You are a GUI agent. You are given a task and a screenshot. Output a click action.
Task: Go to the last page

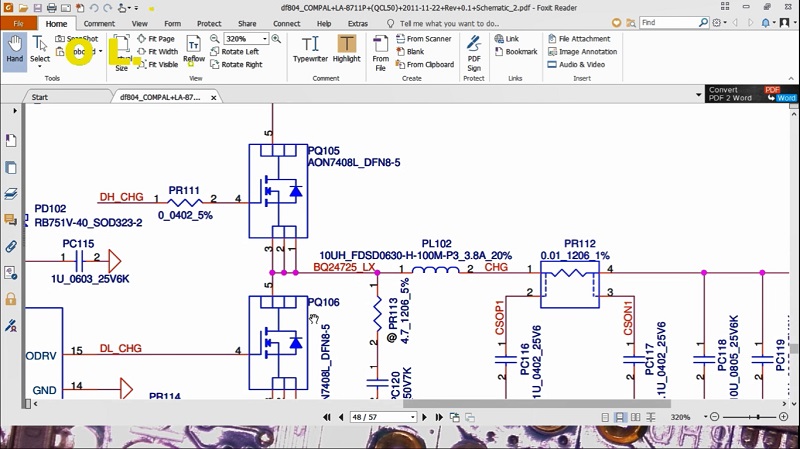(x=439, y=417)
